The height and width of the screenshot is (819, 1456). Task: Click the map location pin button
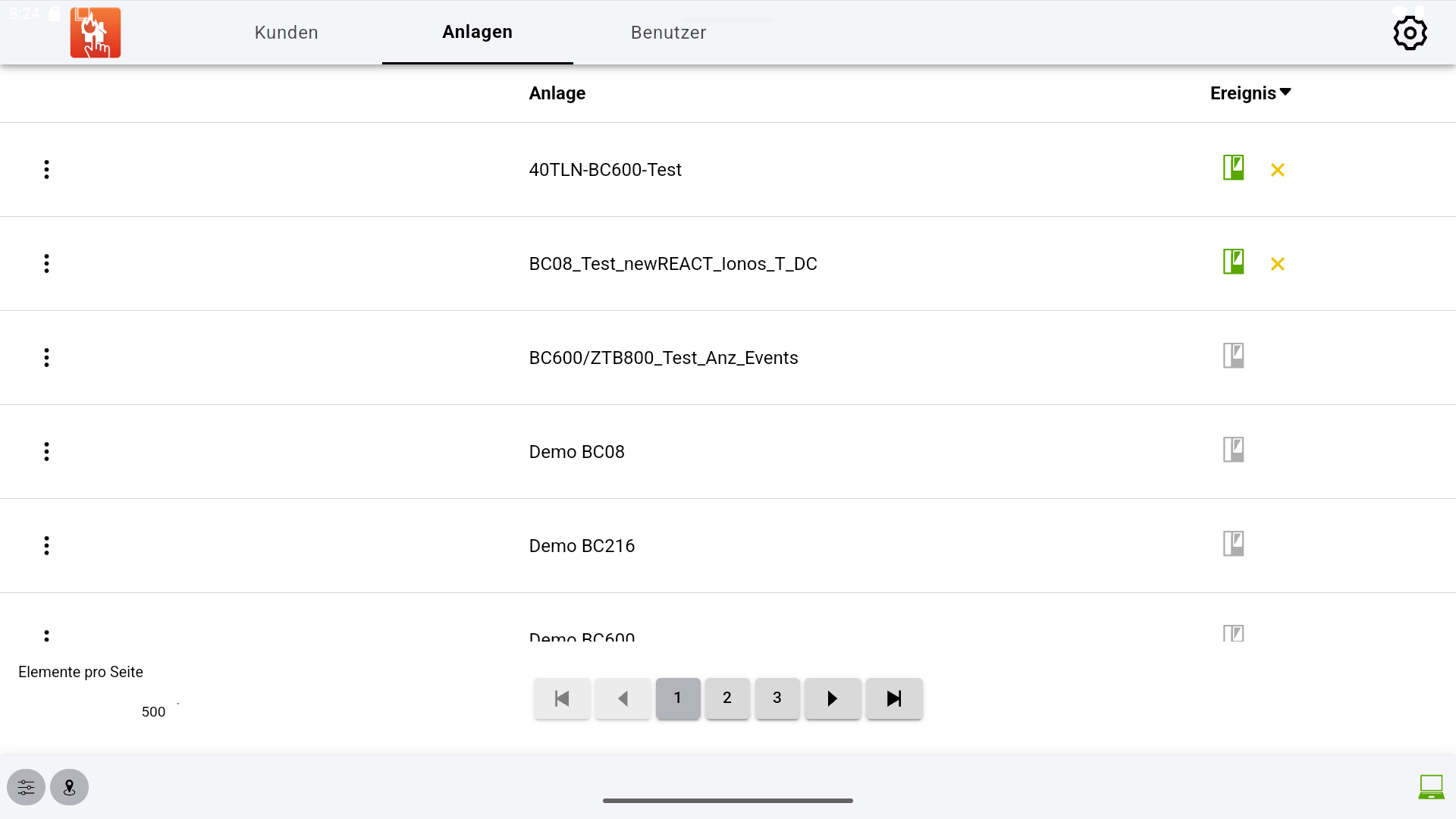70,787
